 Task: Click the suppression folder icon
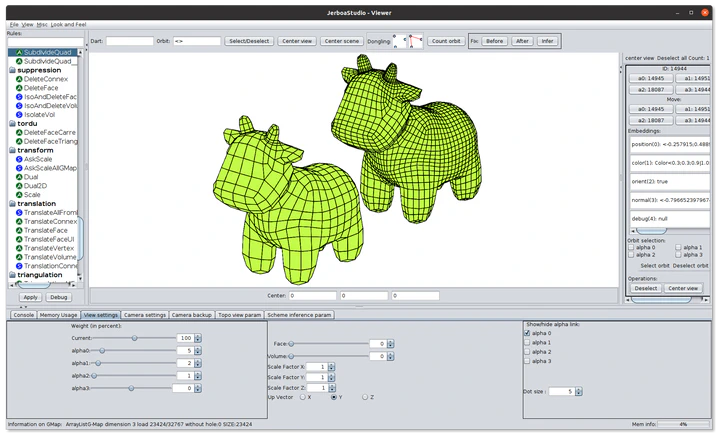pyautogui.click(x=12, y=70)
